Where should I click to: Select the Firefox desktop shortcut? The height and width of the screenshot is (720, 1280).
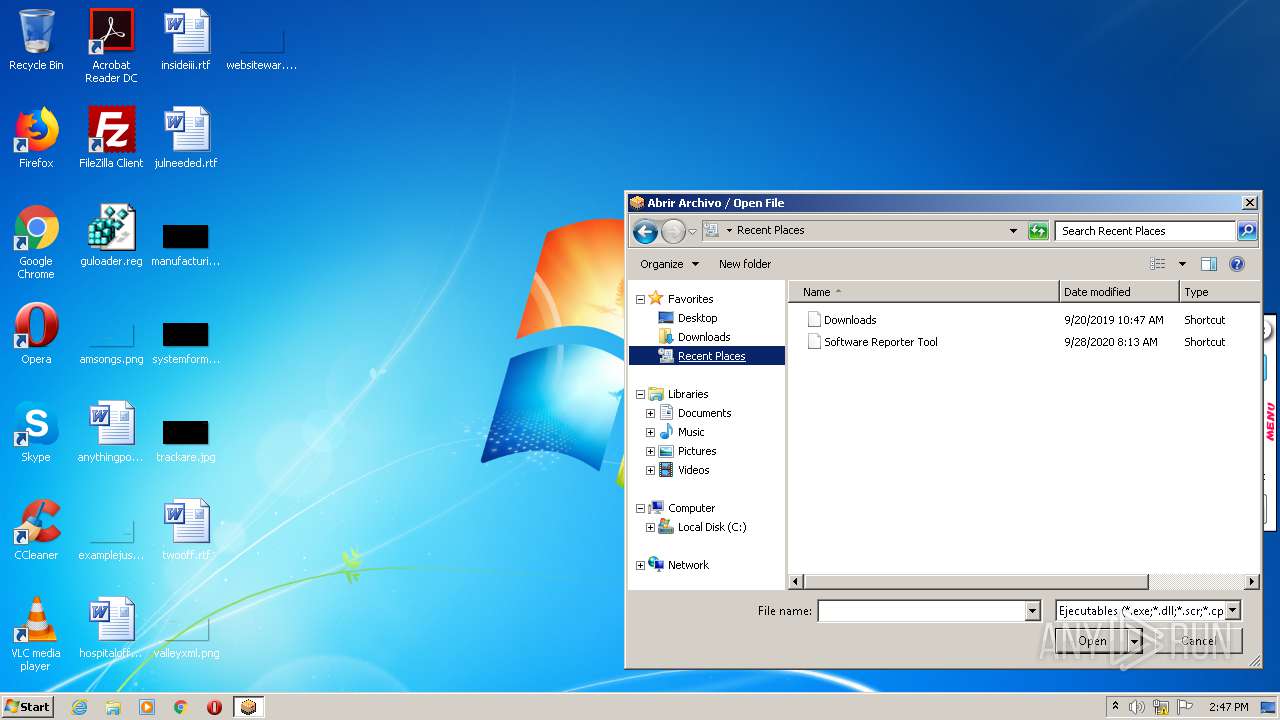[36, 138]
